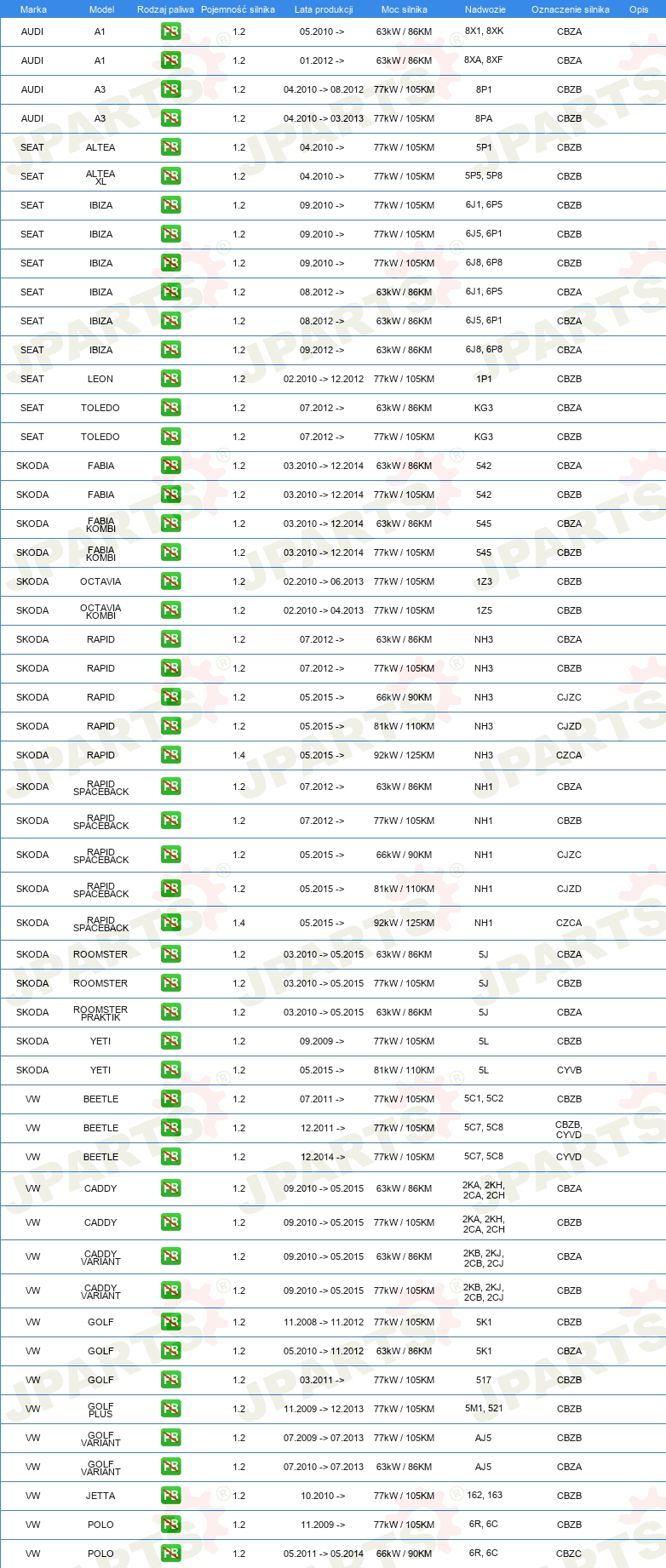Click fuel icon in AUDI A1 8X1, 8XK row
Image resolution: width=666 pixels, height=1568 pixels.
click(170, 31)
